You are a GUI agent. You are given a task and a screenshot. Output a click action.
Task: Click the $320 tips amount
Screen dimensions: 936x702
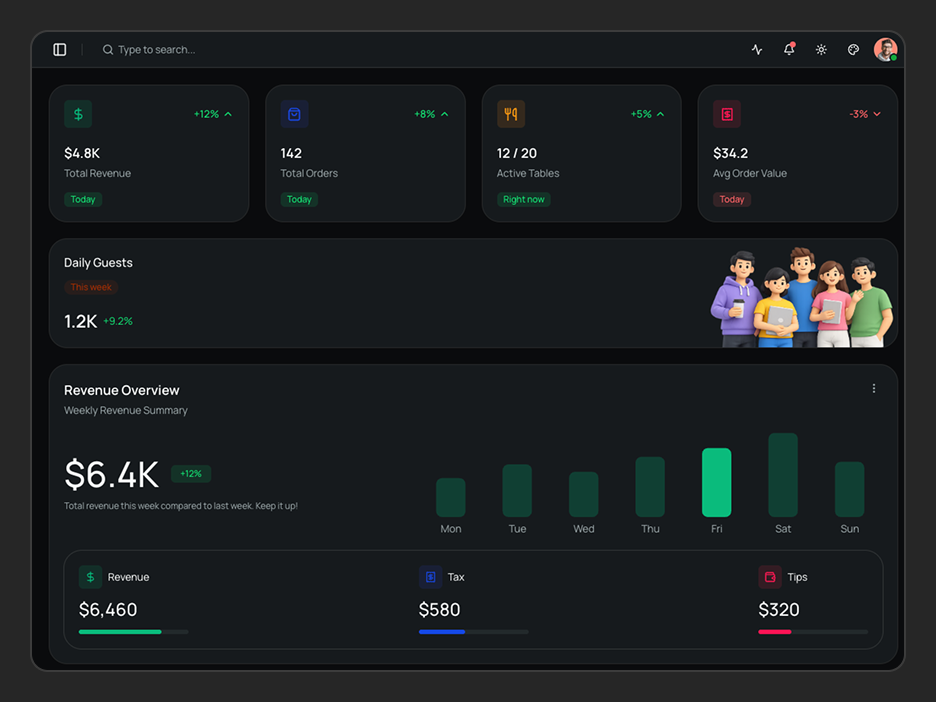click(779, 609)
